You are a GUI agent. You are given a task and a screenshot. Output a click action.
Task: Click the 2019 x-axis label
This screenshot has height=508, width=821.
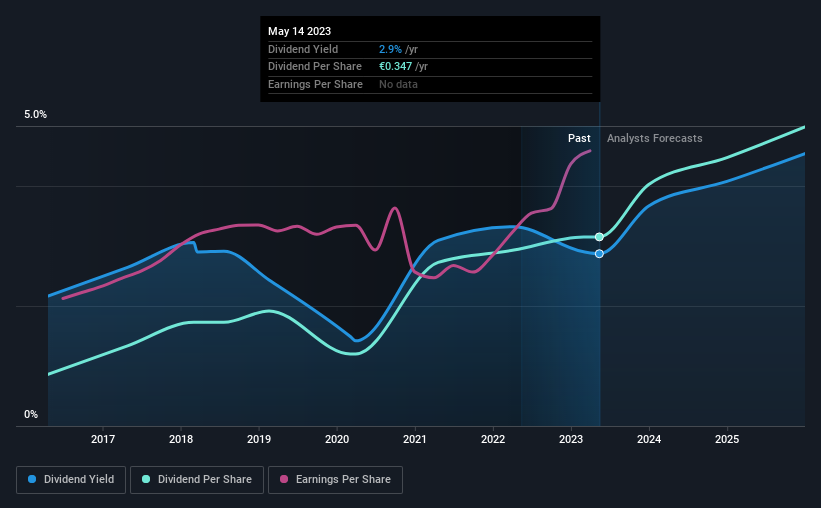(x=259, y=439)
